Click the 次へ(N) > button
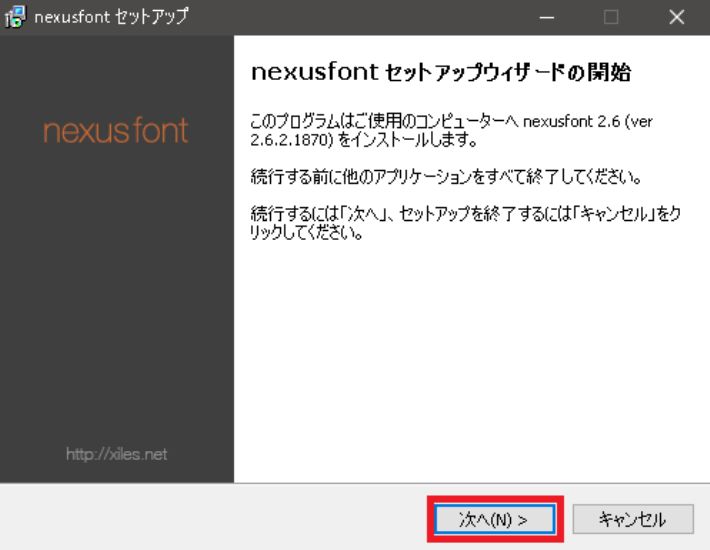The image size is (710, 550). point(495,519)
